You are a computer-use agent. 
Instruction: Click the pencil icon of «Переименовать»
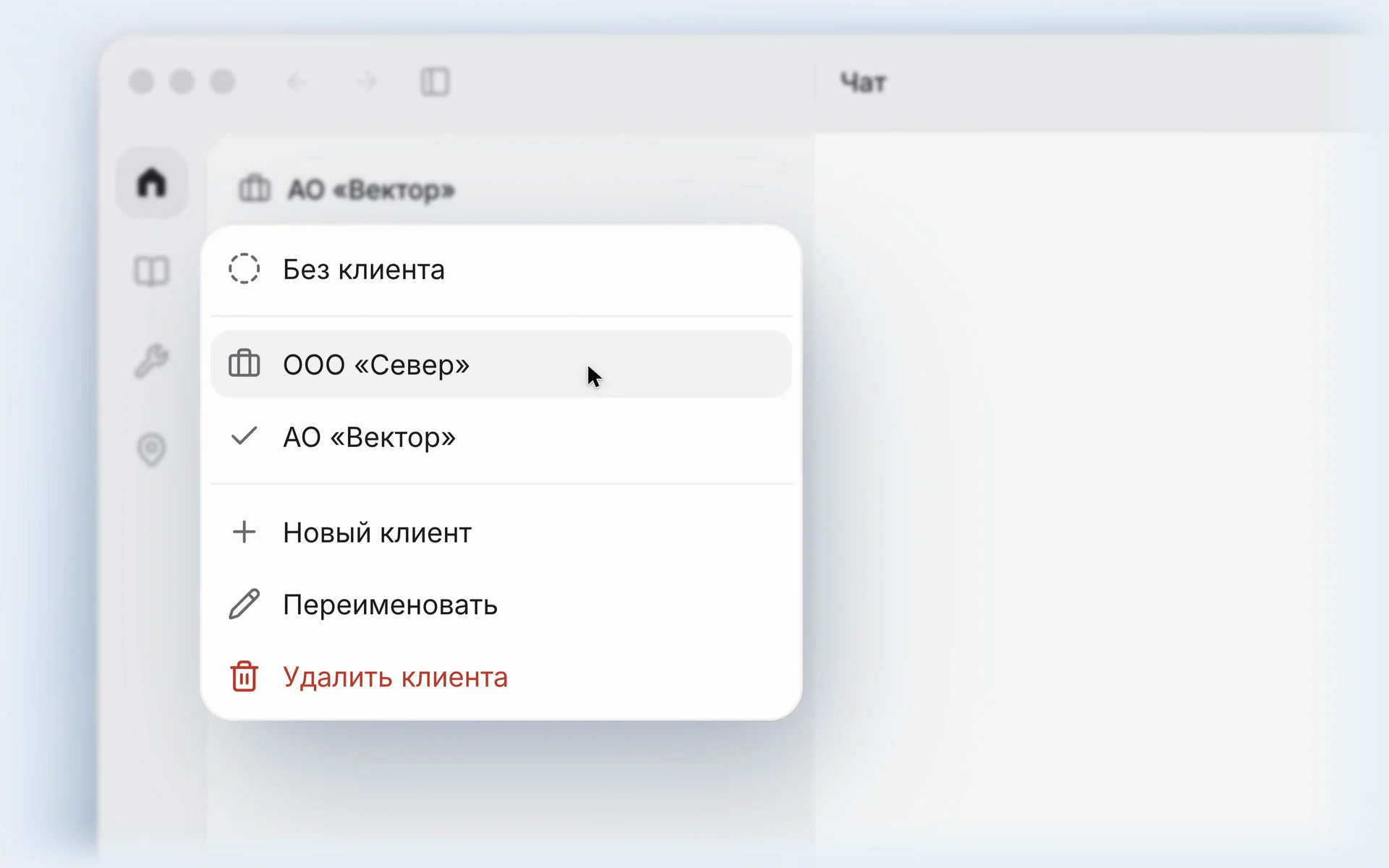245,604
